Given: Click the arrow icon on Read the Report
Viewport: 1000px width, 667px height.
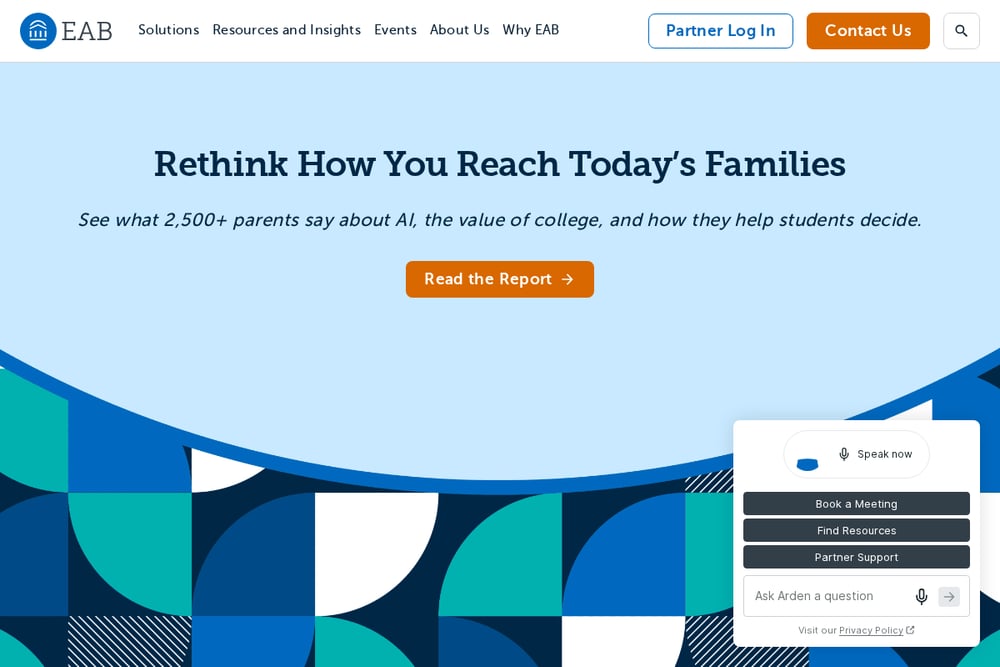Looking at the screenshot, I should (x=568, y=279).
